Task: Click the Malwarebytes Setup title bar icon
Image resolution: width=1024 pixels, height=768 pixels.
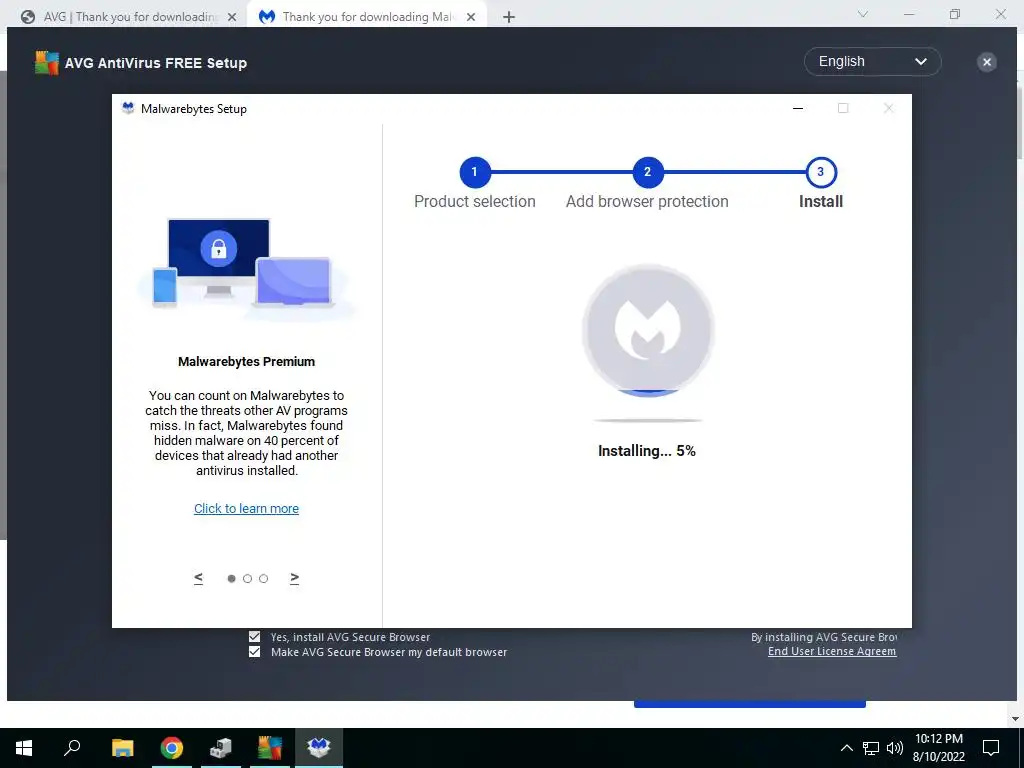Action: (x=129, y=108)
